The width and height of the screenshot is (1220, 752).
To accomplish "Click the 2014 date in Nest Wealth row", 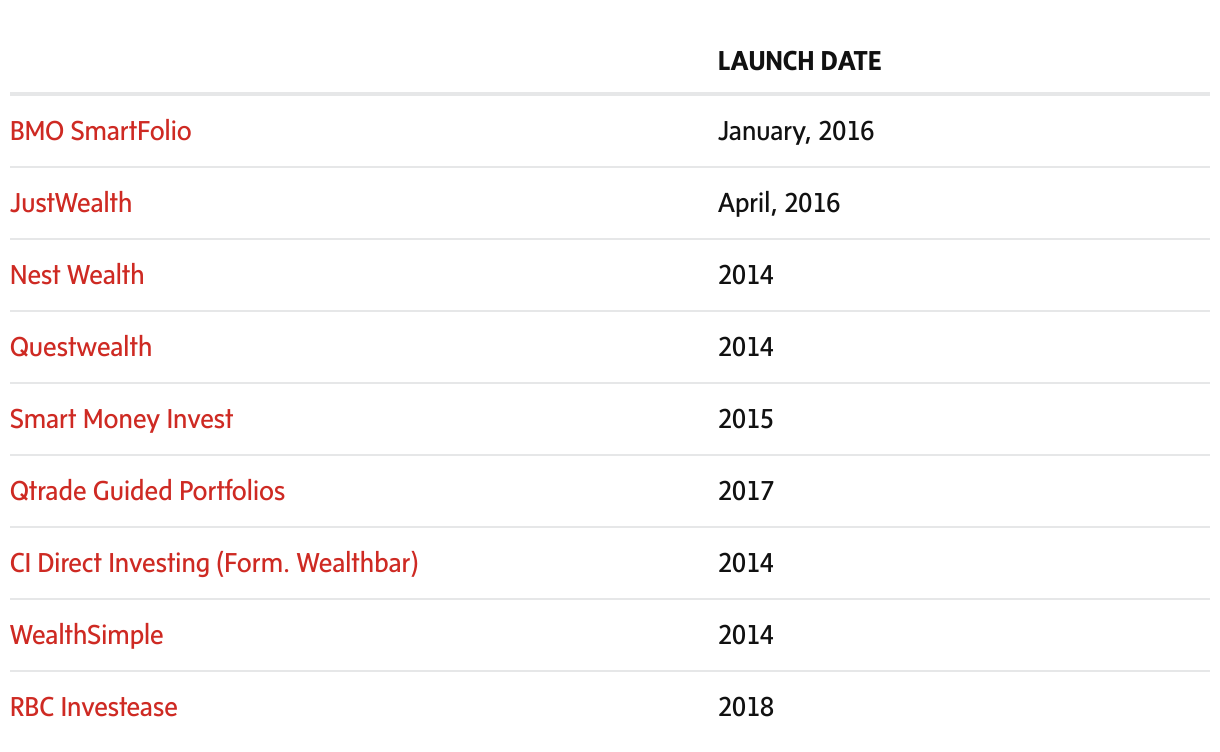I will 745,275.
